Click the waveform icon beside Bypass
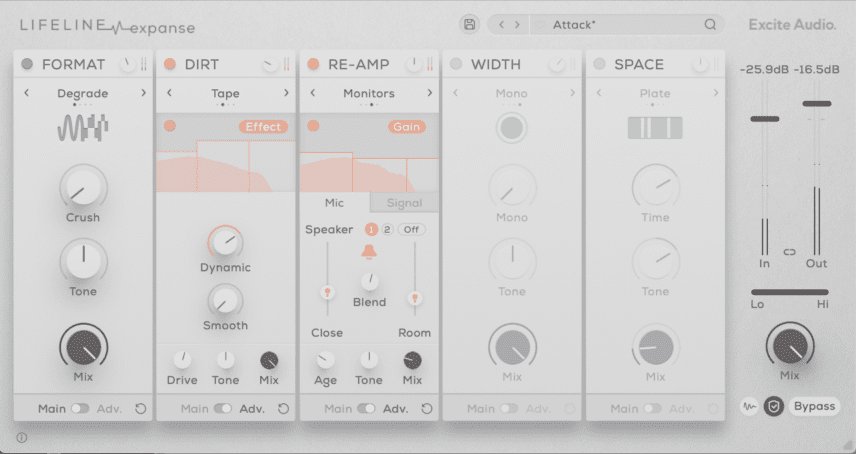Screen dimensions: 856x454 click(x=750, y=407)
